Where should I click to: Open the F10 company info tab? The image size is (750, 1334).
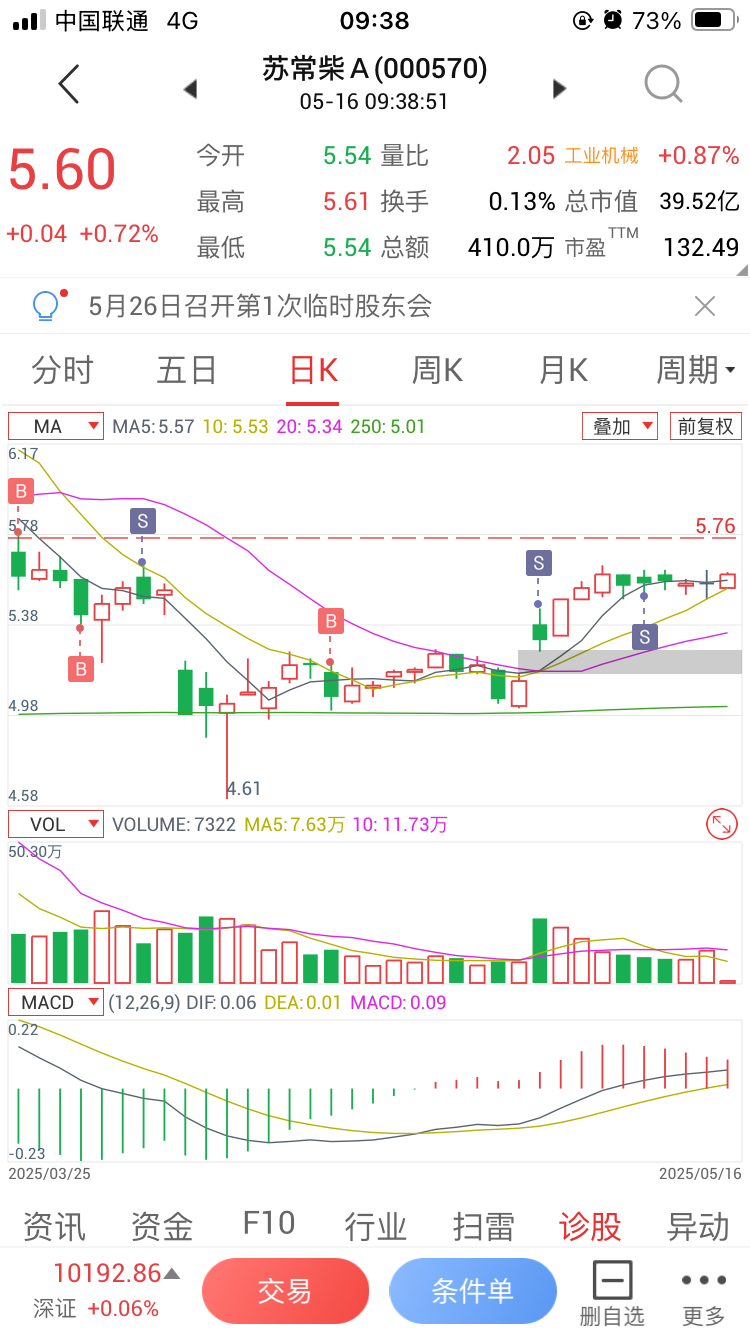pos(269,1224)
